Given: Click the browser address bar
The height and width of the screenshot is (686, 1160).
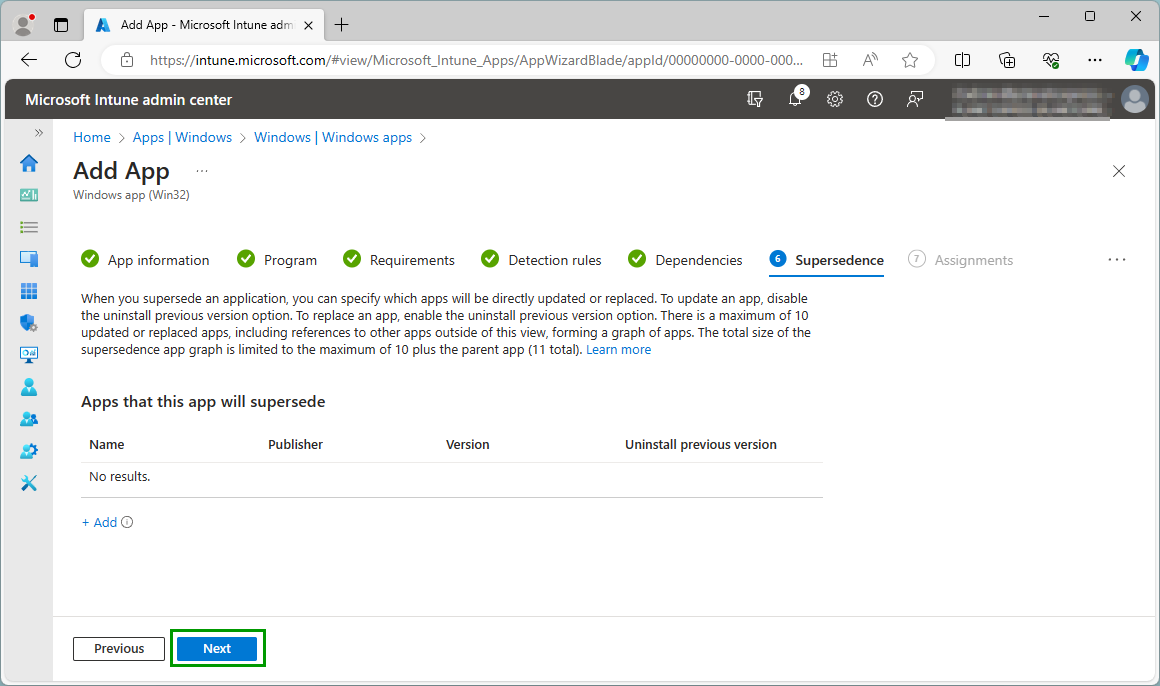Looking at the screenshot, I should (x=470, y=60).
